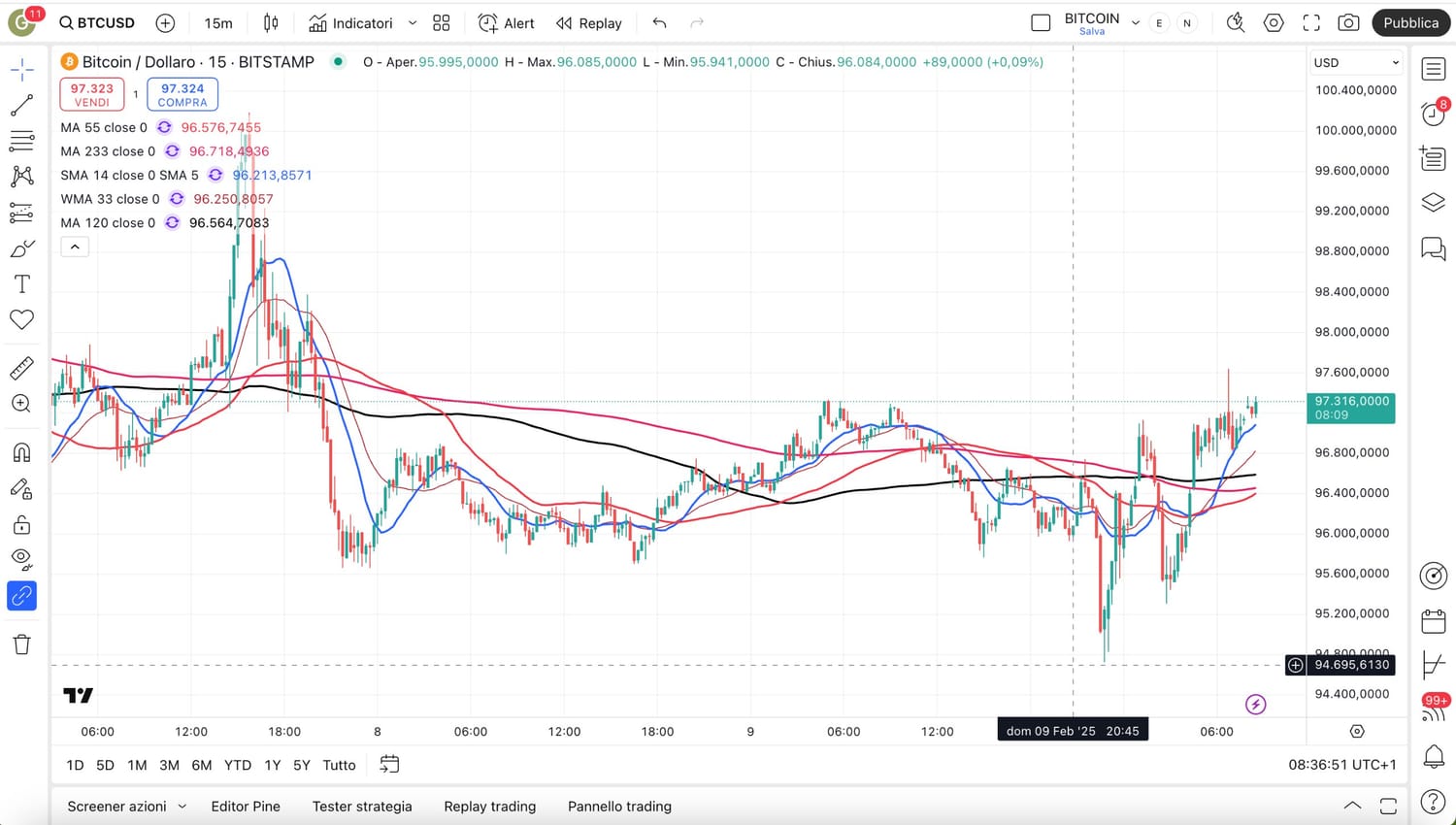Select the YTD time range
The width and height of the screenshot is (1456, 825).
[x=238, y=765]
